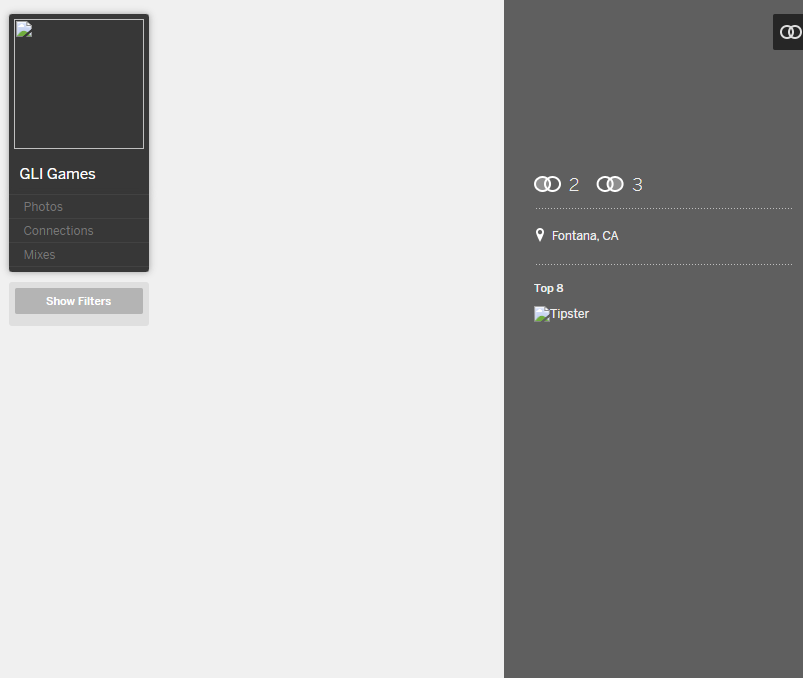Click the location pin icon

click(540, 235)
